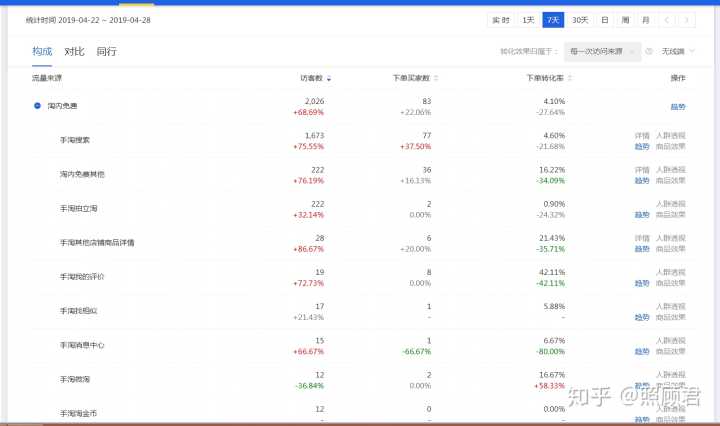Image resolution: width=720 pixels, height=426 pixels.
Task: Open 详情 for 淘内免费其他 row
Action: pos(642,170)
